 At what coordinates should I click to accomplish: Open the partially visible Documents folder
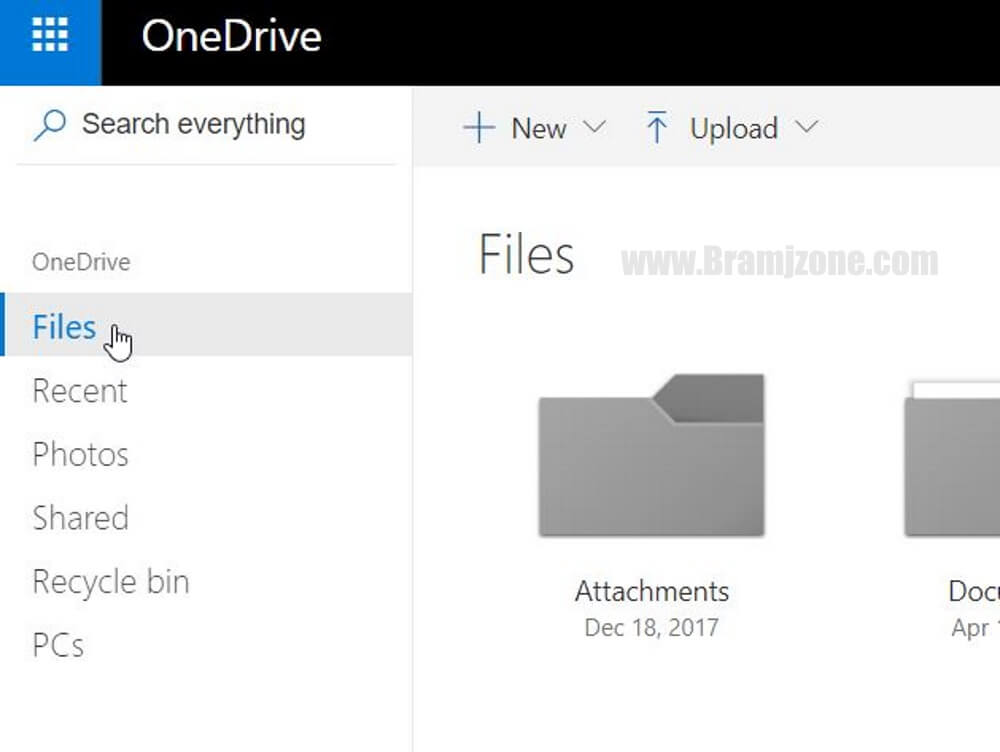tap(952, 458)
